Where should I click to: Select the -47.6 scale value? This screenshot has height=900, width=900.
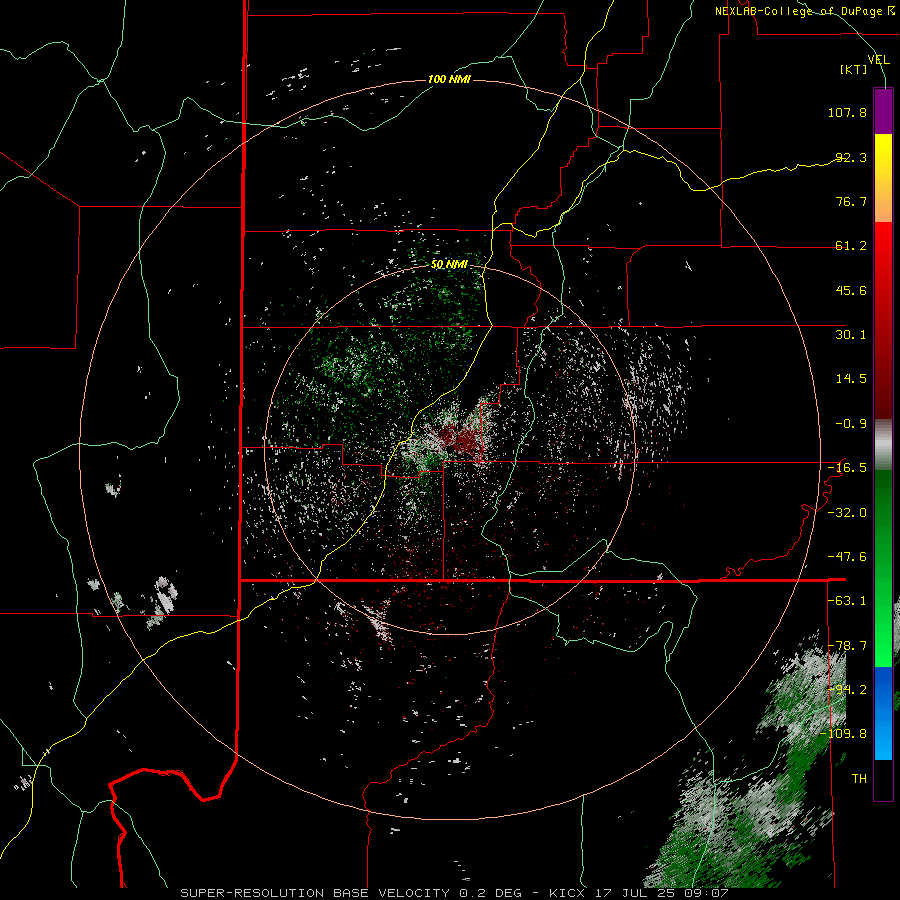847,557
